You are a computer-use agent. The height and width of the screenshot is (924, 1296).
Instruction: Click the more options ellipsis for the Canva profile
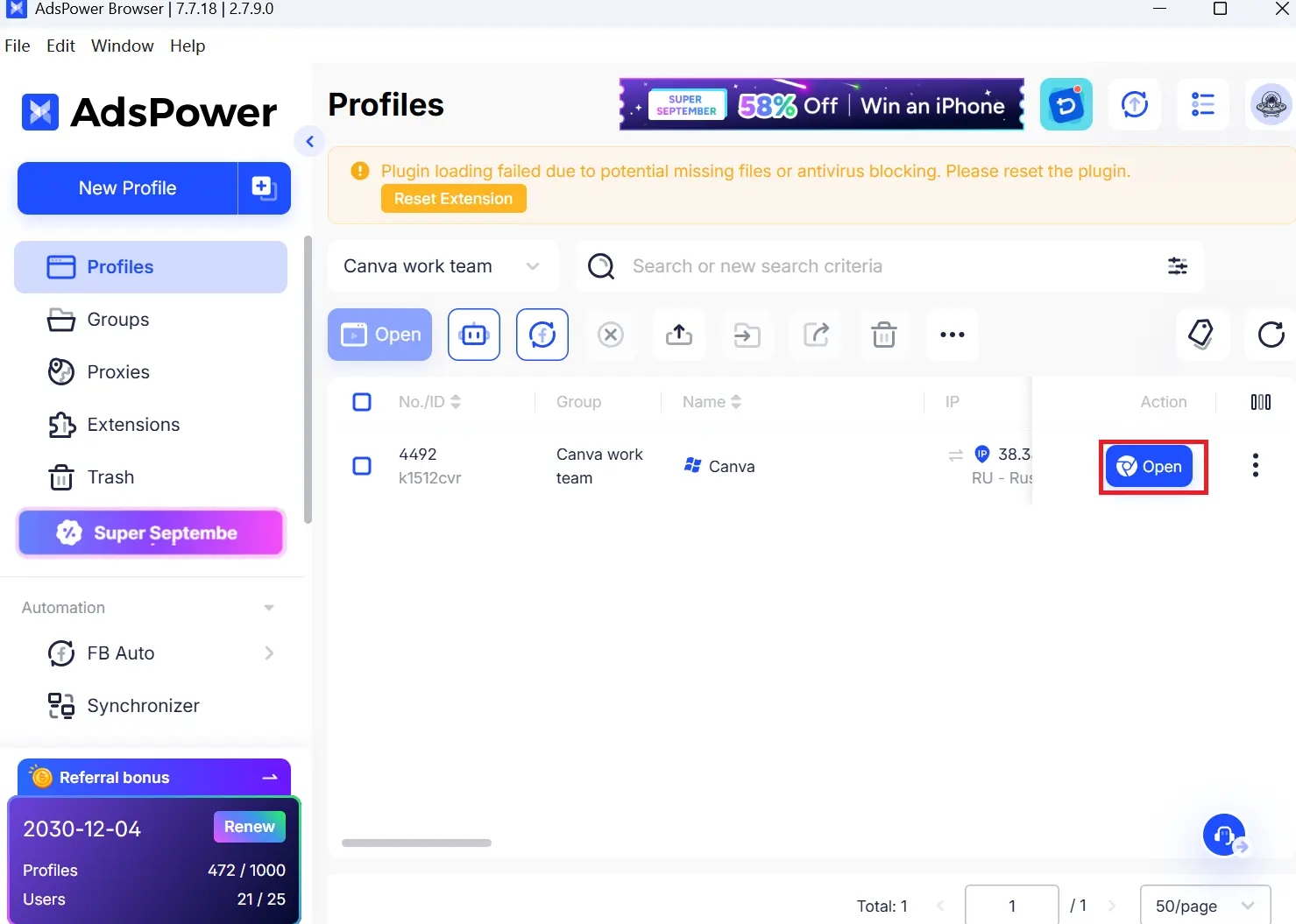pyautogui.click(x=1255, y=465)
